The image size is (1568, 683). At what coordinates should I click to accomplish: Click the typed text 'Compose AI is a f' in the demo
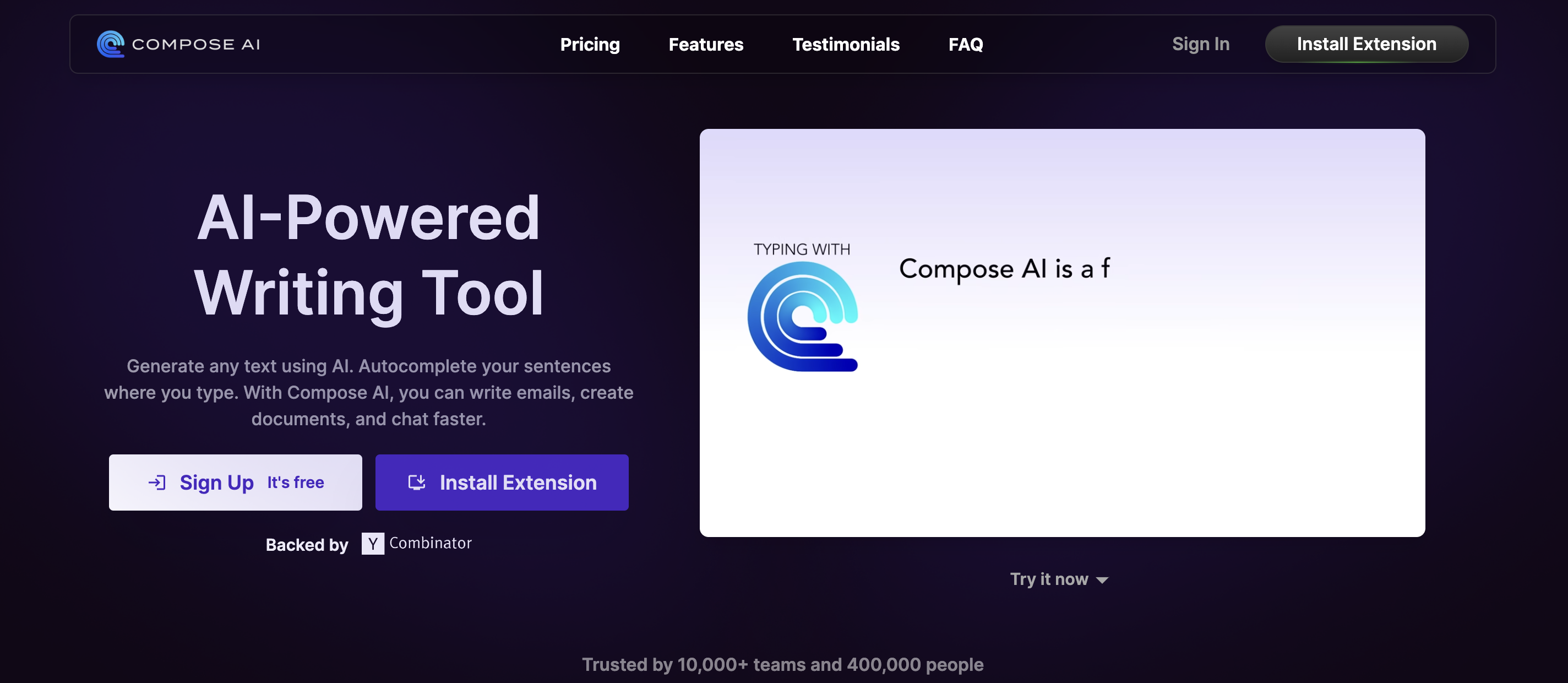pos(1004,268)
